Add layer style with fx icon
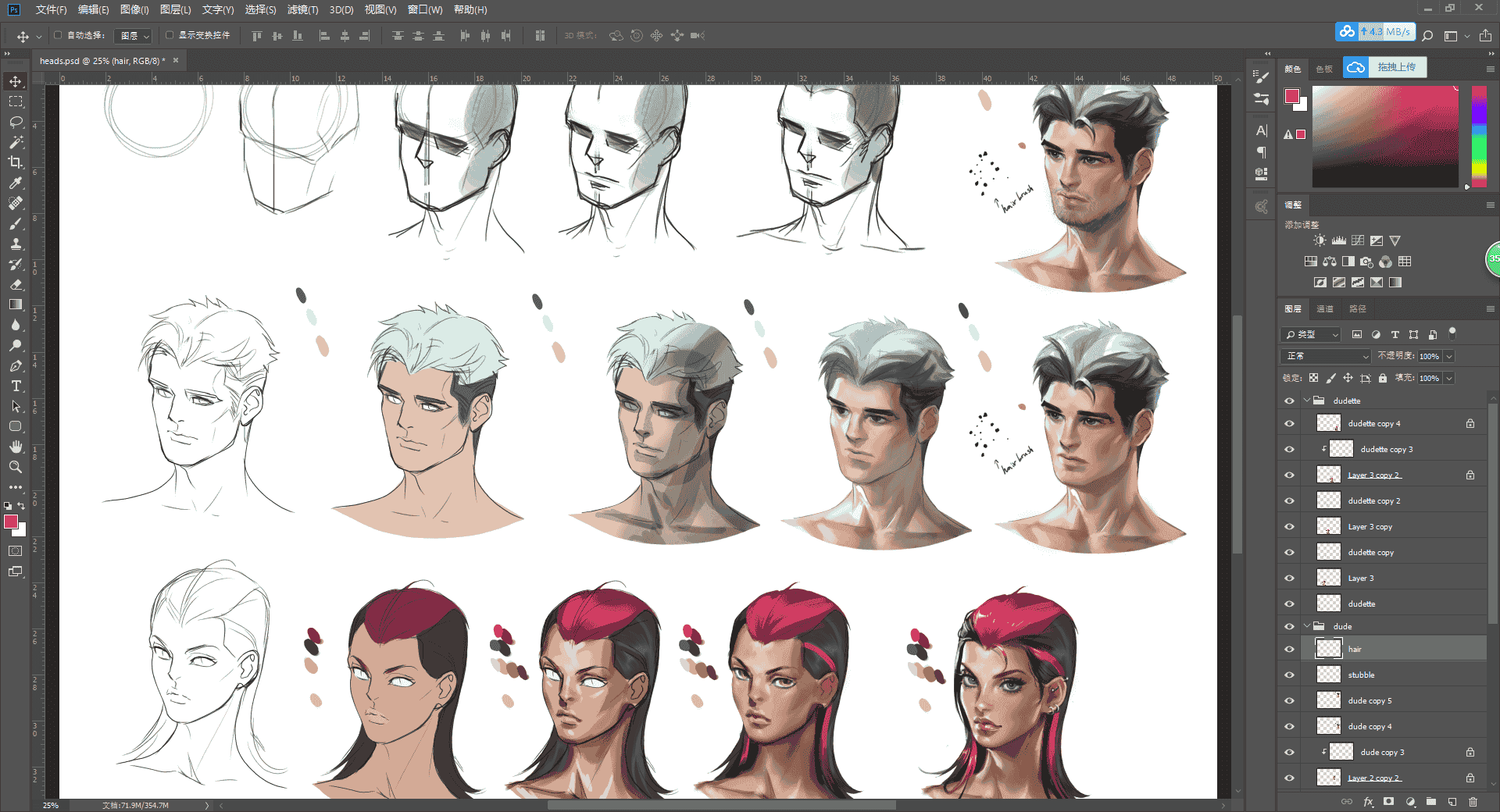The image size is (1500, 812). [1368, 801]
